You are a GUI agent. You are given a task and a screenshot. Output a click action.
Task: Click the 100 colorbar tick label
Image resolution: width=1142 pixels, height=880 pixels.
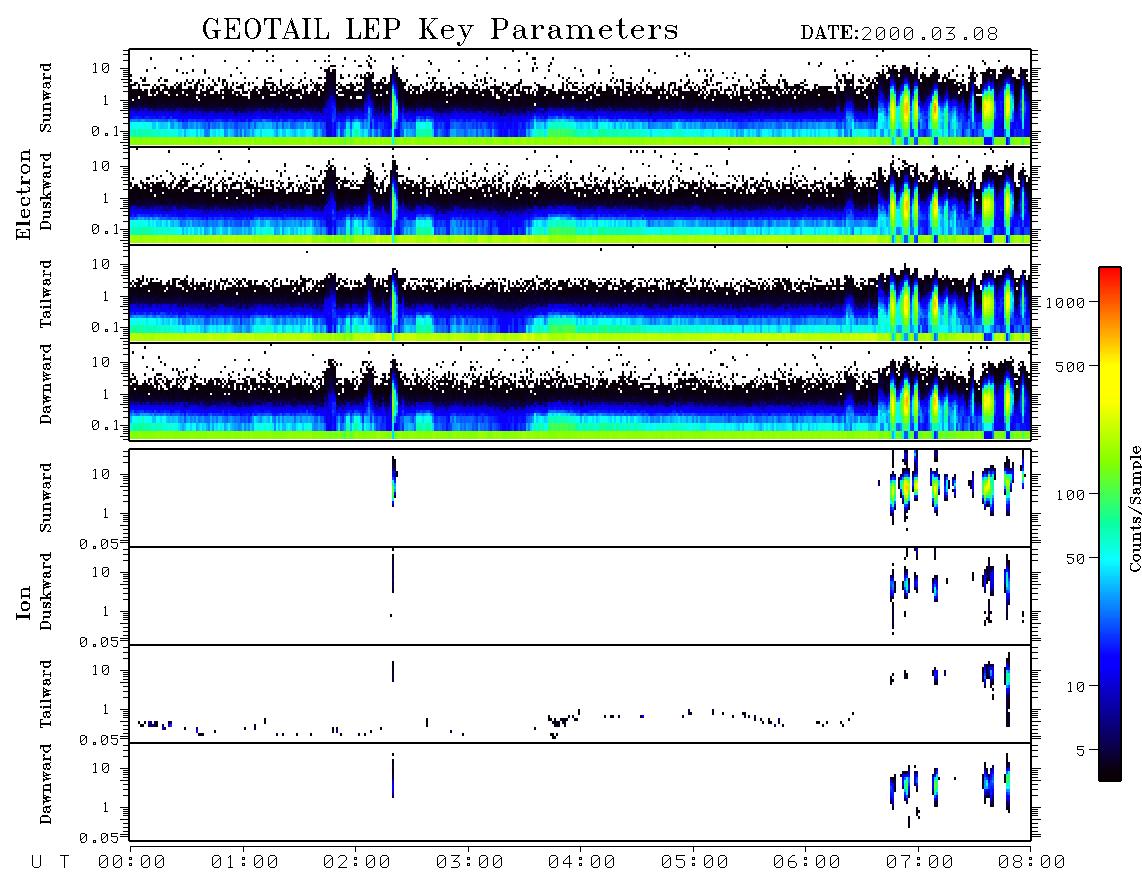(x=1070, y=495)
